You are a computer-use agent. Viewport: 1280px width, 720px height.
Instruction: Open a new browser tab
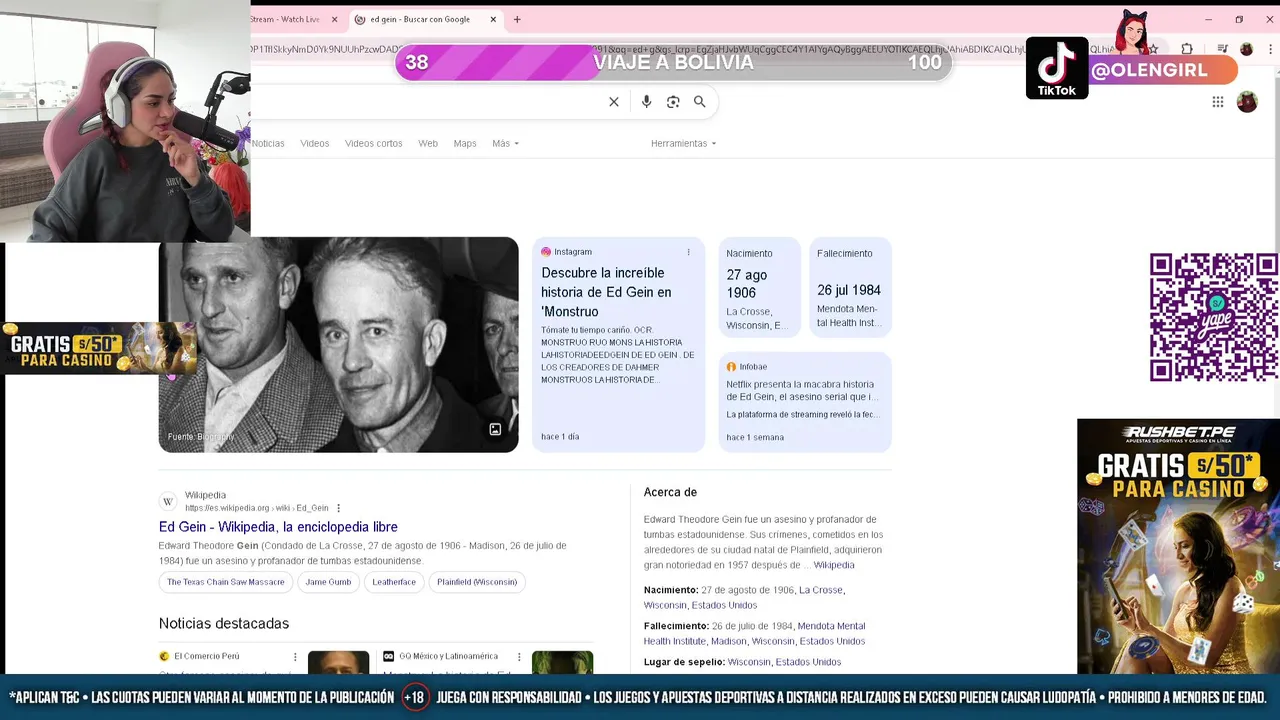pyautogui.click(x=517, y=19)
